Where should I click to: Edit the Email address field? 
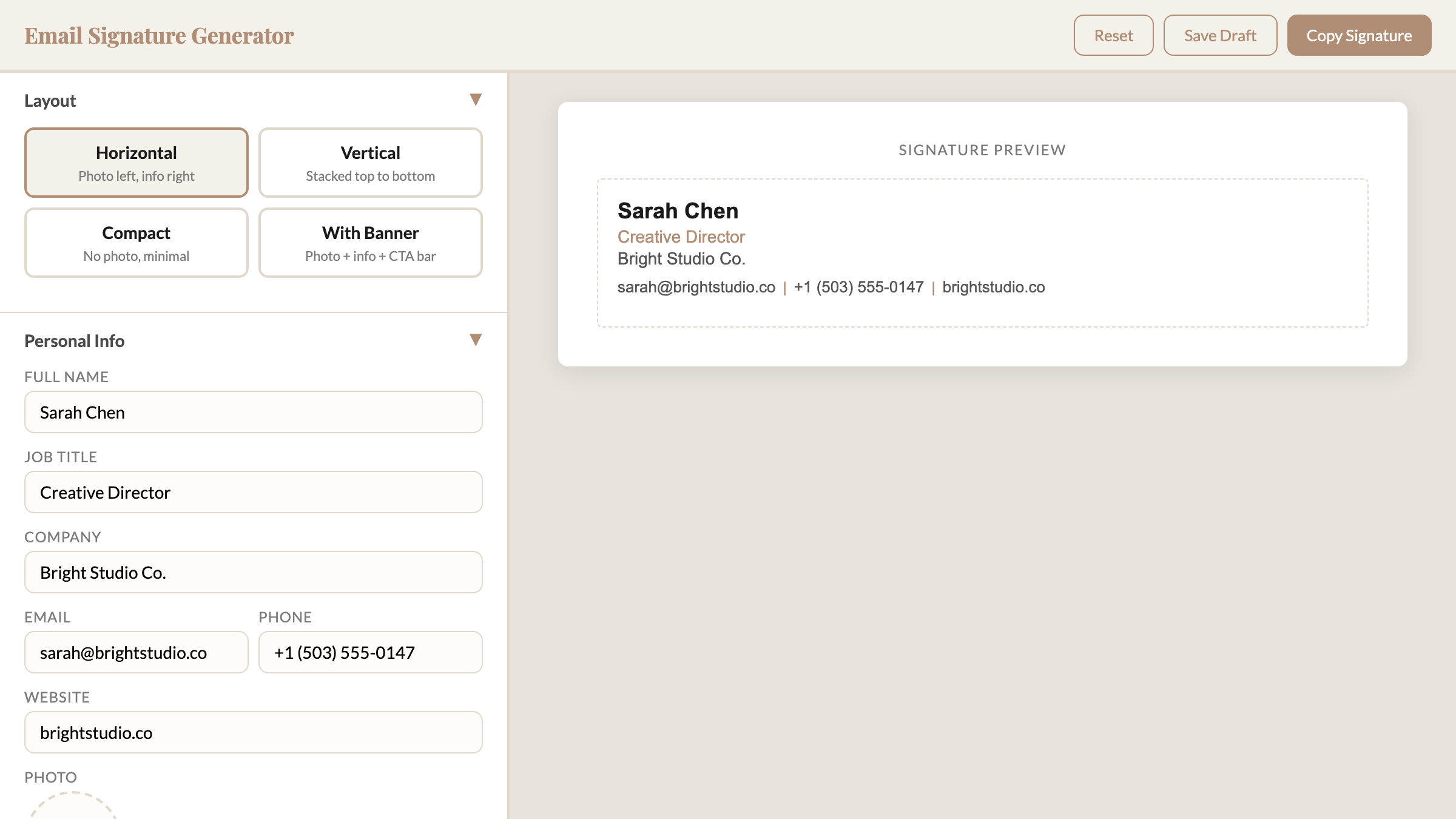(x=136, y=652)
